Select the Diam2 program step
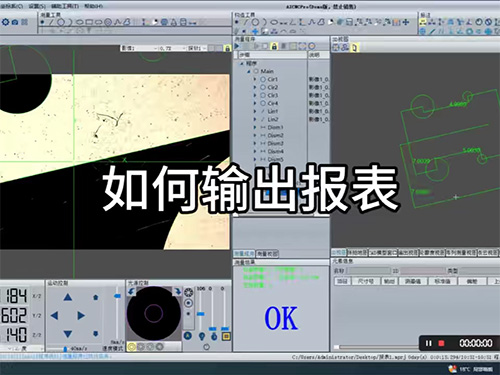 pyautogui.click(x=275, y=135)
